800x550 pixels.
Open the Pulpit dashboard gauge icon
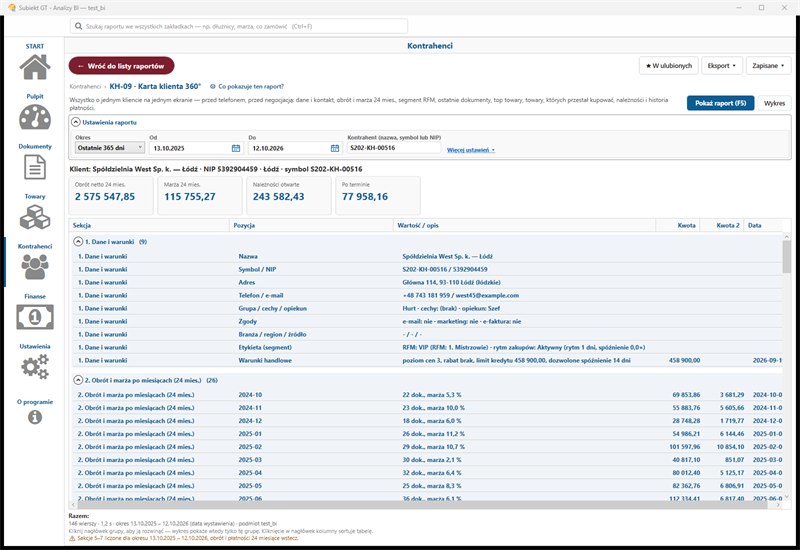[35, 117]
